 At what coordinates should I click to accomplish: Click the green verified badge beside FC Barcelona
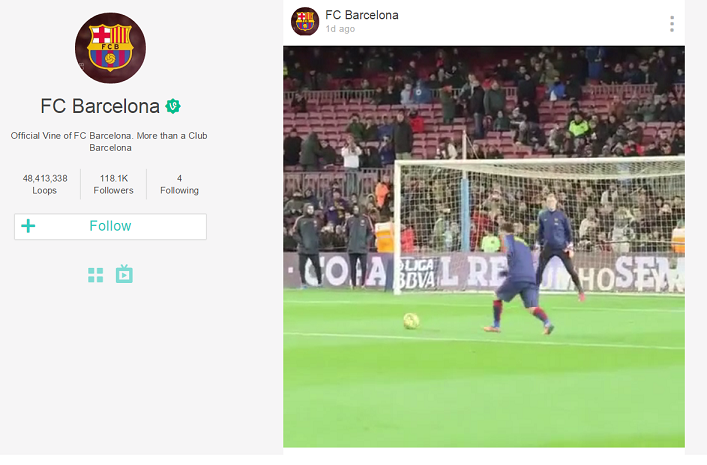pyautogui.click(x=173, y=106)
